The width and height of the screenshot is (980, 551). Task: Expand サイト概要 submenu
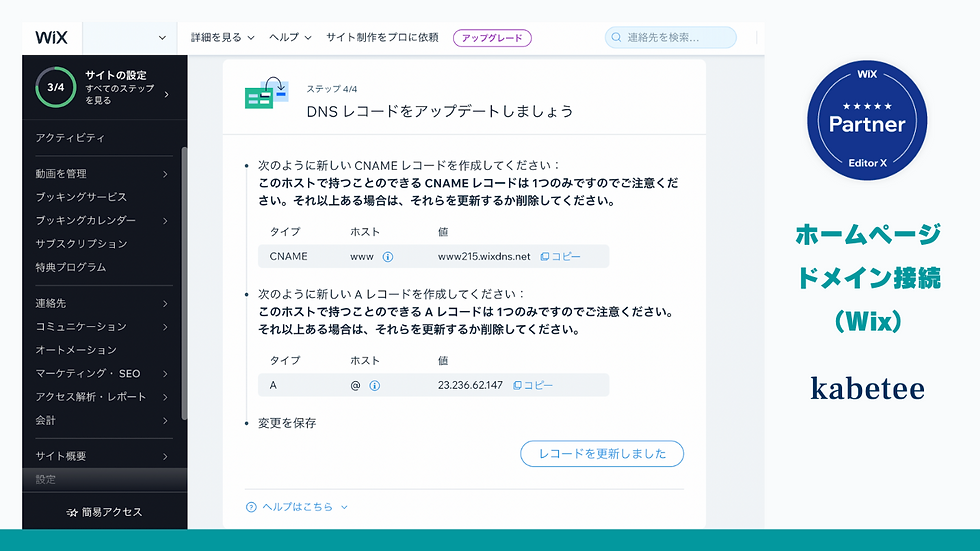(165, 456)
